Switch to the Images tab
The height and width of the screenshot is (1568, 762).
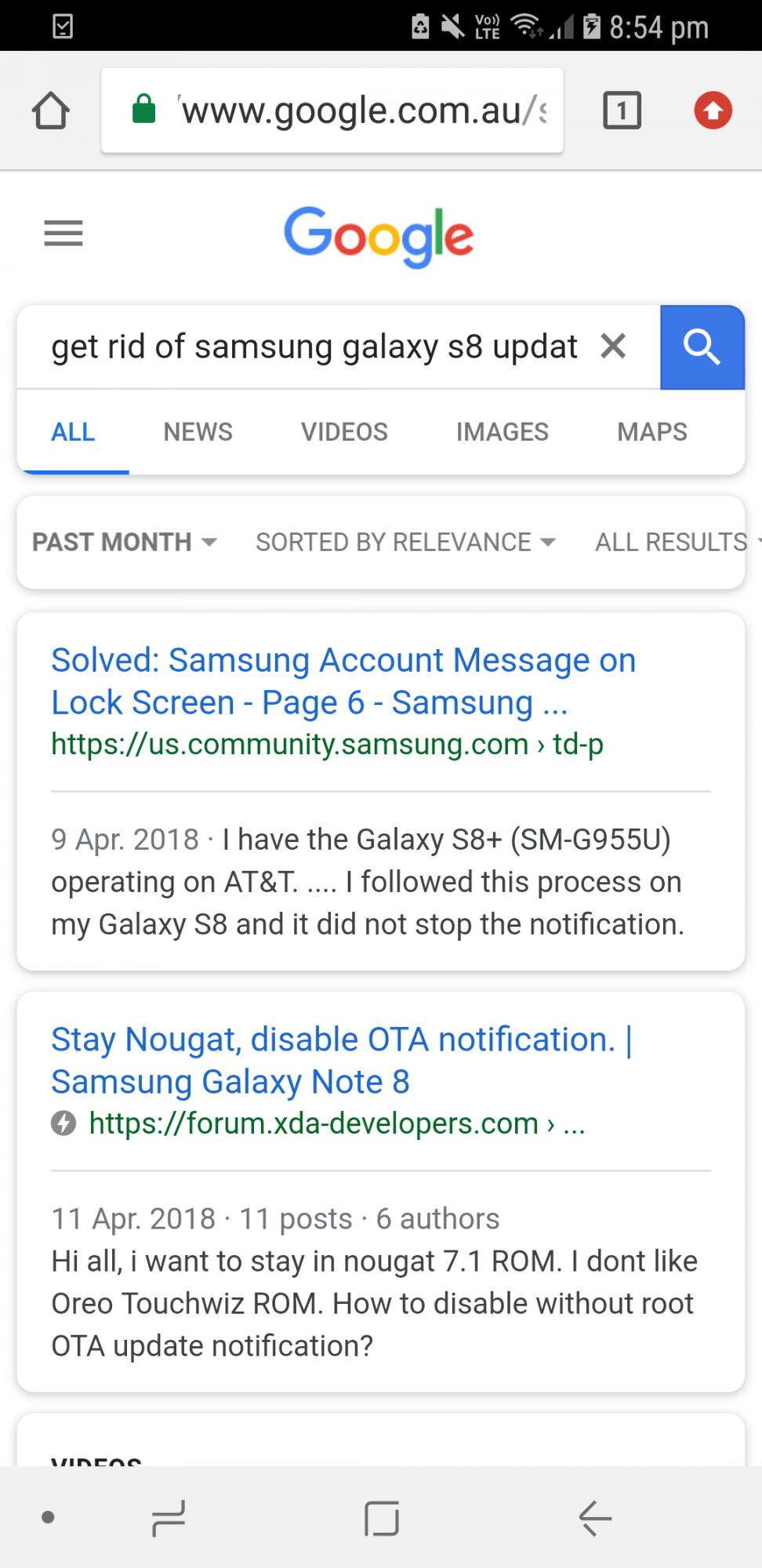tap(503, 432)
